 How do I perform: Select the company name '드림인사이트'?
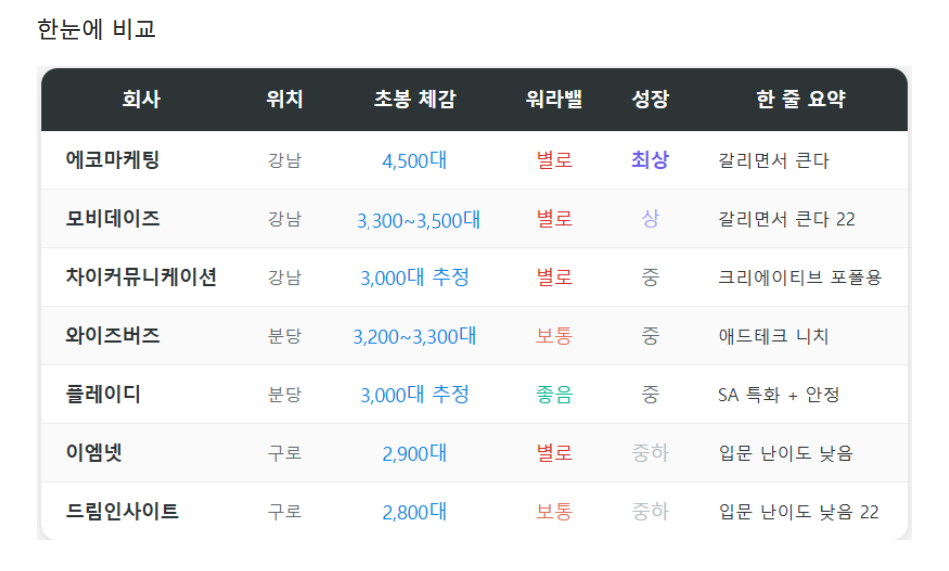coord(122,512)
